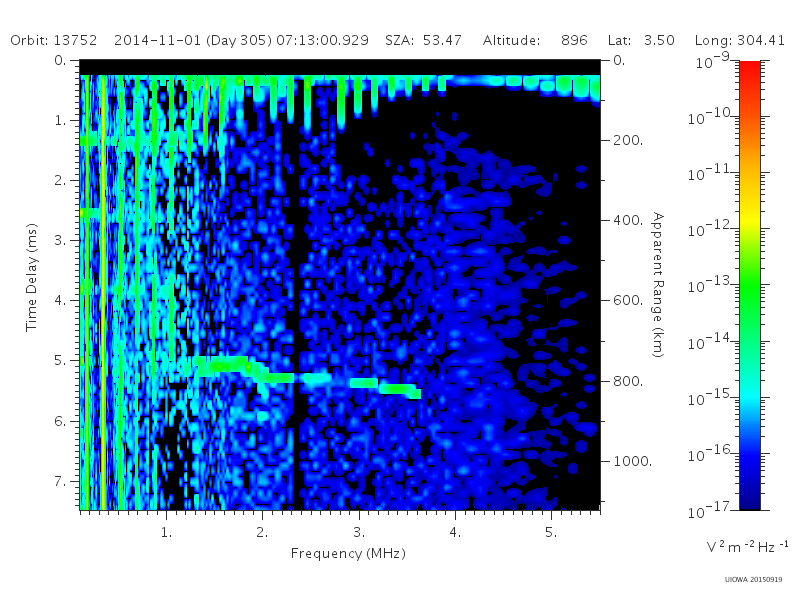Screen dimensions: 800x600
Task: Click the '1.' tick label on time delay axis
Action: (60, 120)
